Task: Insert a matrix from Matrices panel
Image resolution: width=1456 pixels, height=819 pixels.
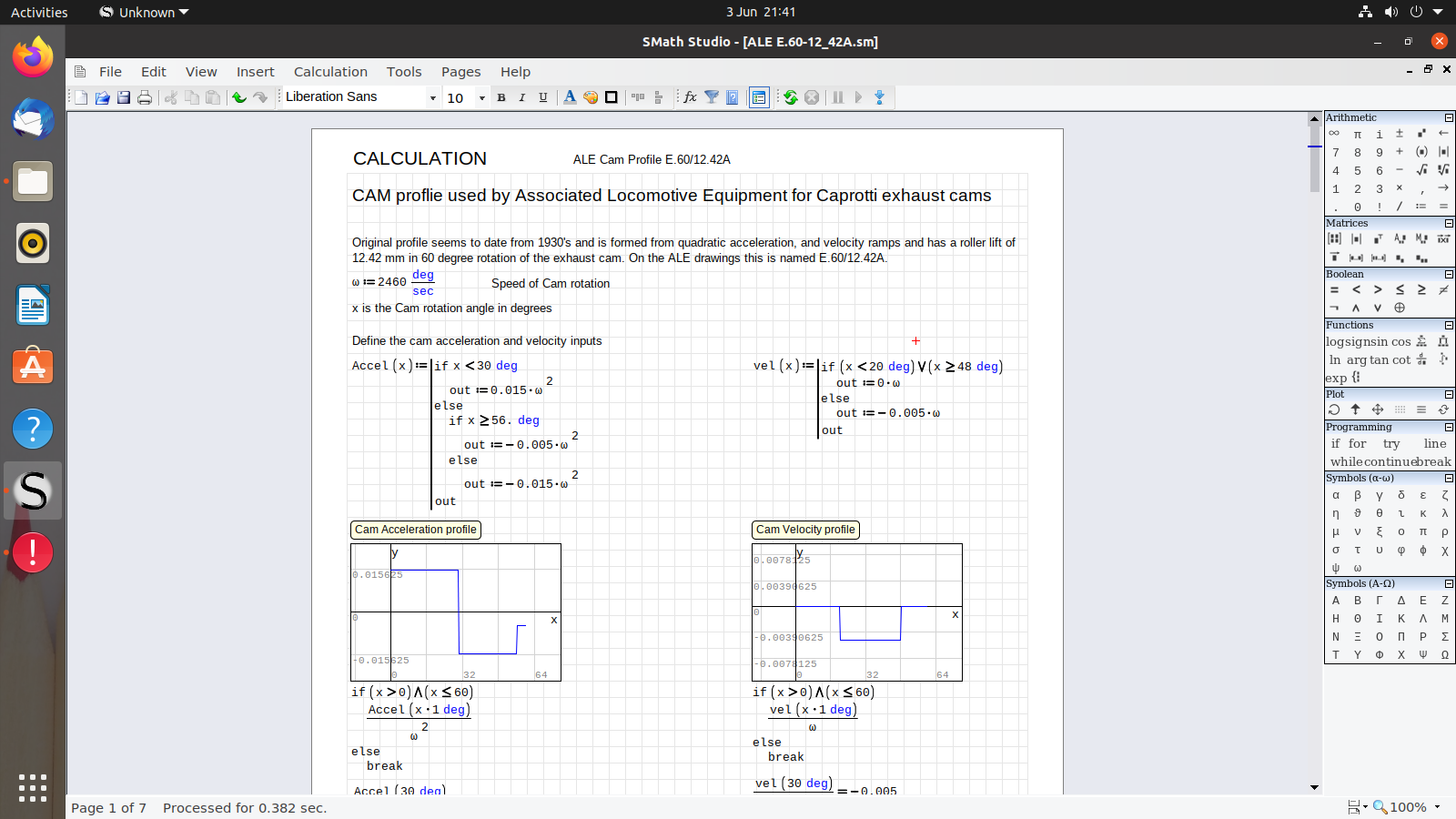Action: coord(1335,238)
